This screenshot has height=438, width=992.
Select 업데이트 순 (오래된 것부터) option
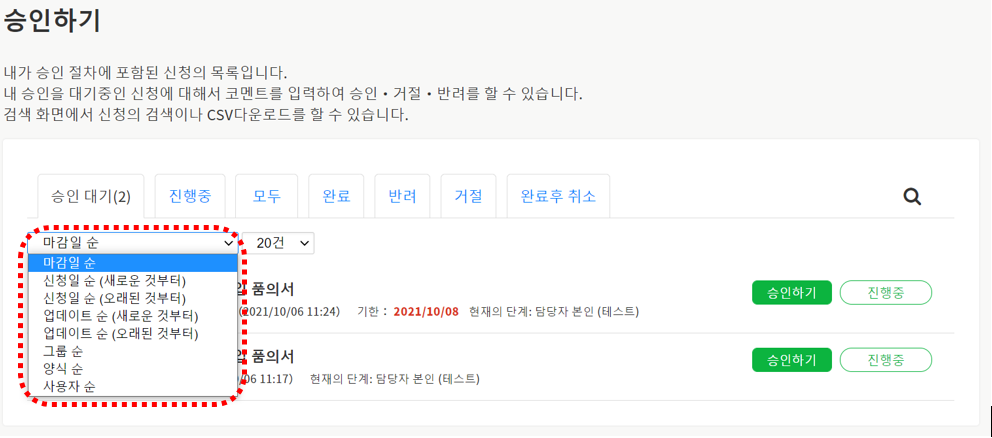click(120, 333)
